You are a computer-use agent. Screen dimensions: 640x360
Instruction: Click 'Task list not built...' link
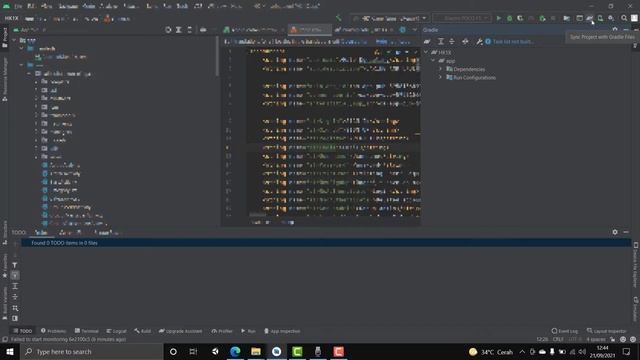513,42
